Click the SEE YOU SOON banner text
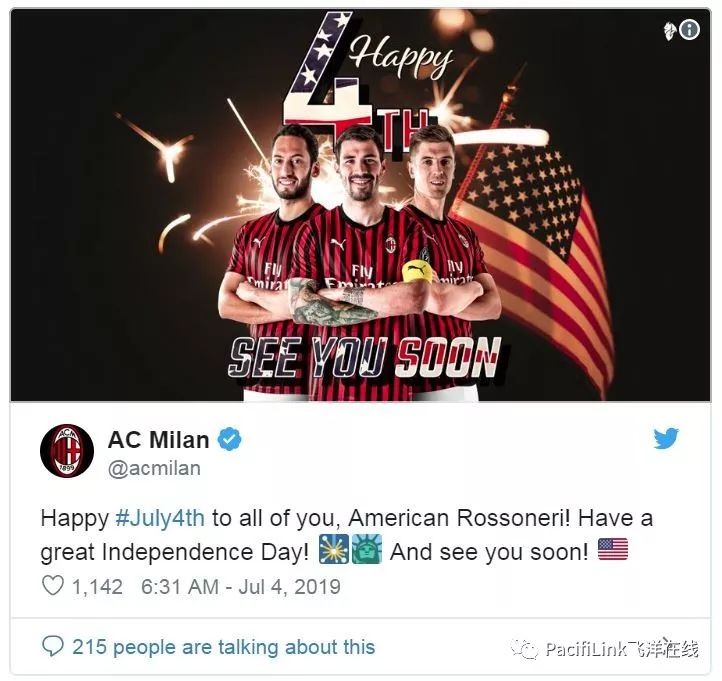Image resolution: width=722 pixels, height=681 pixels. (365, 357)
